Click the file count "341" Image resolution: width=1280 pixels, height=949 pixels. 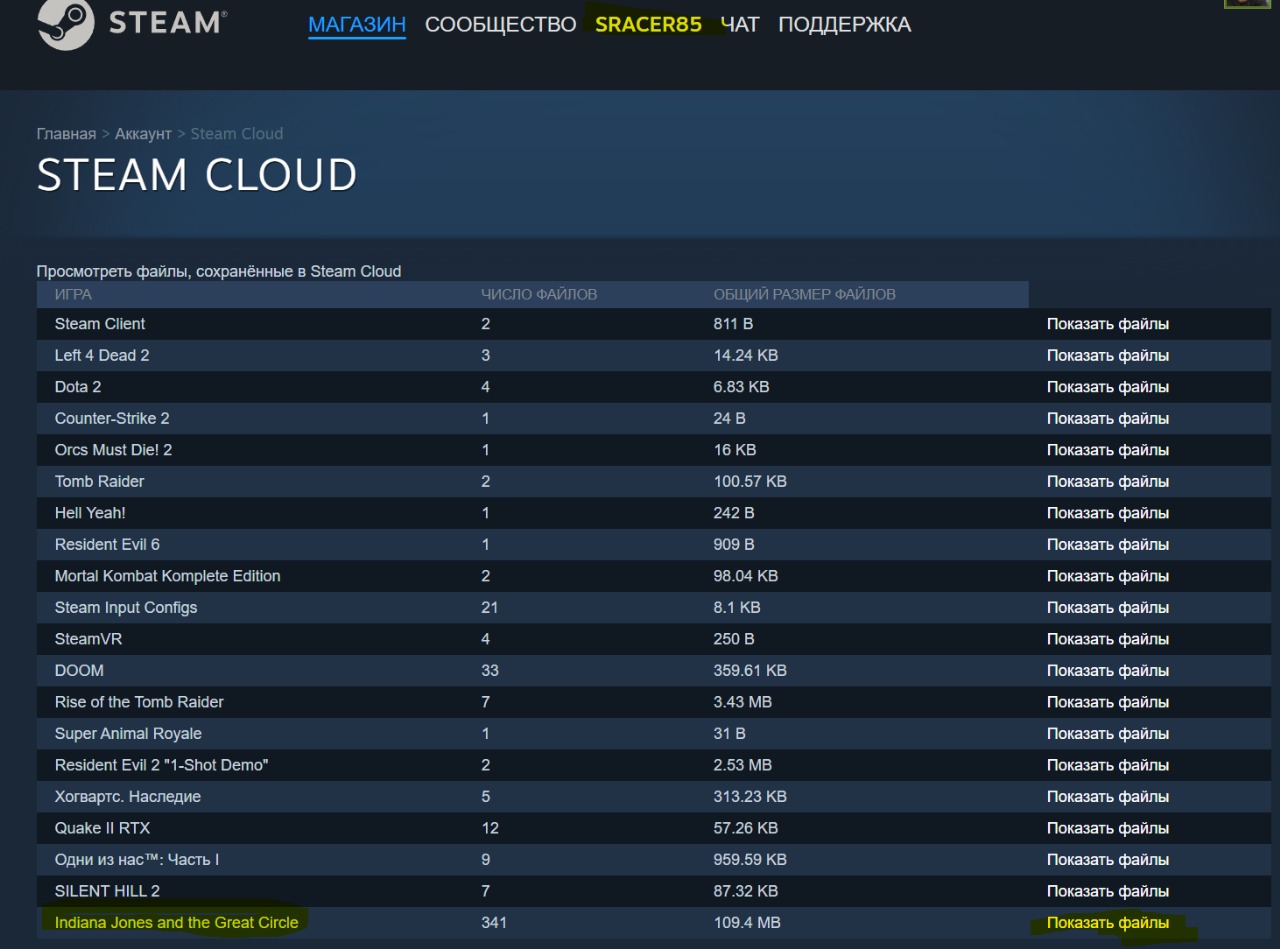pos(494,922)
